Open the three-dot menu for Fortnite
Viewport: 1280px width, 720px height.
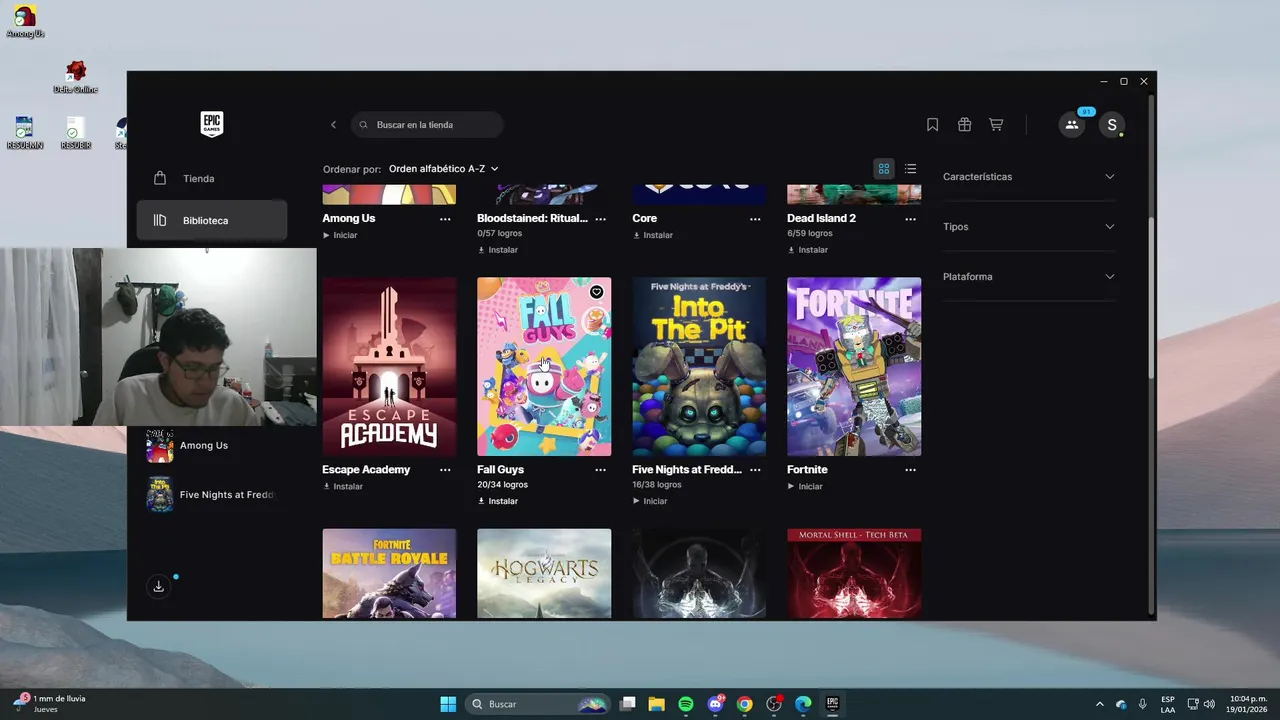910,469
